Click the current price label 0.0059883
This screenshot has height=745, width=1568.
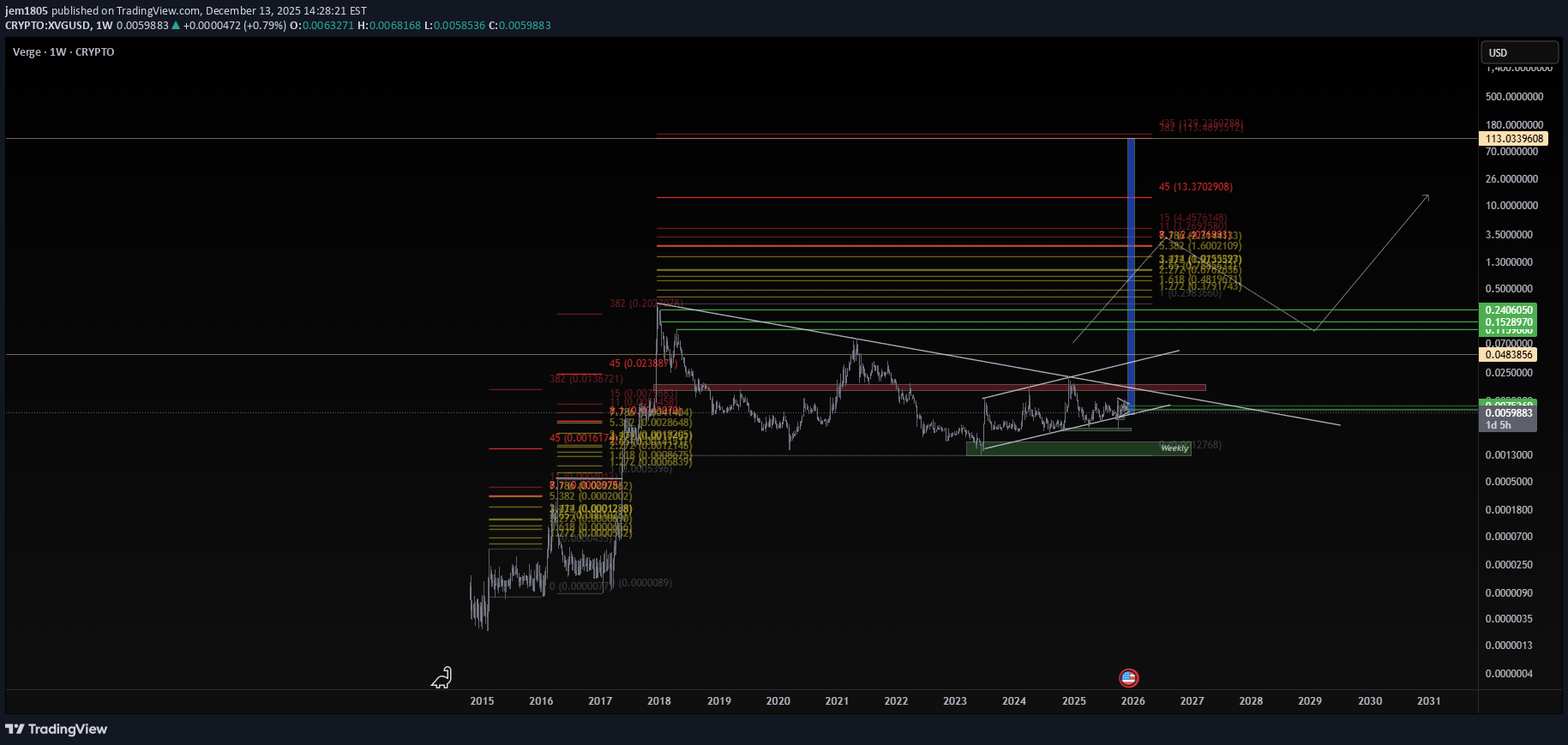[x=1509, y=413]
